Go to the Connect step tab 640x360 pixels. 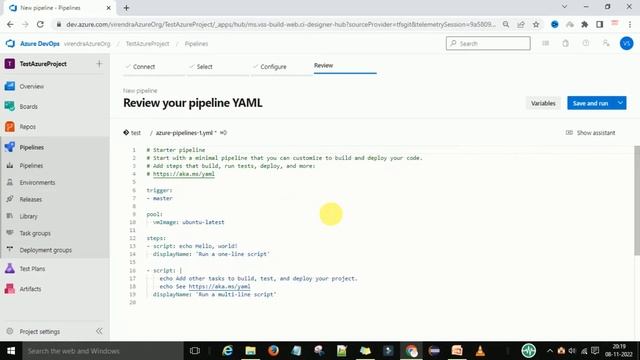[x=144, y=67]
